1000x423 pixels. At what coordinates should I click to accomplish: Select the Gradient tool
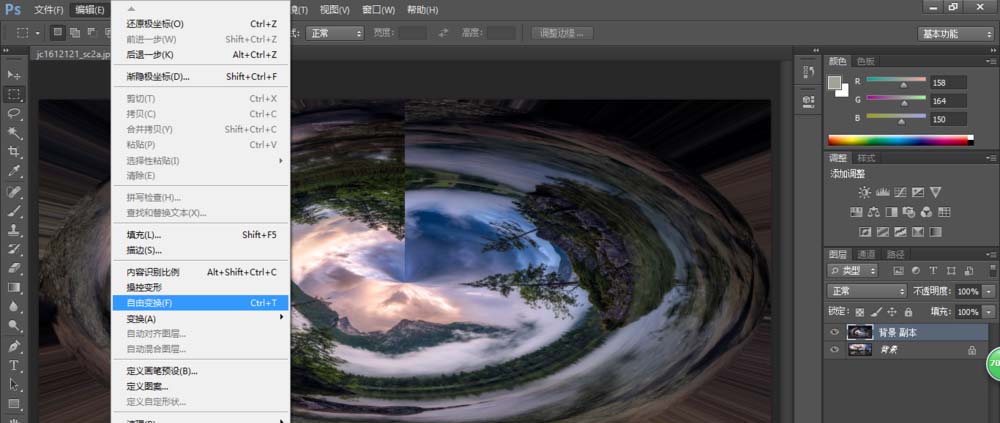click(14, 287)
